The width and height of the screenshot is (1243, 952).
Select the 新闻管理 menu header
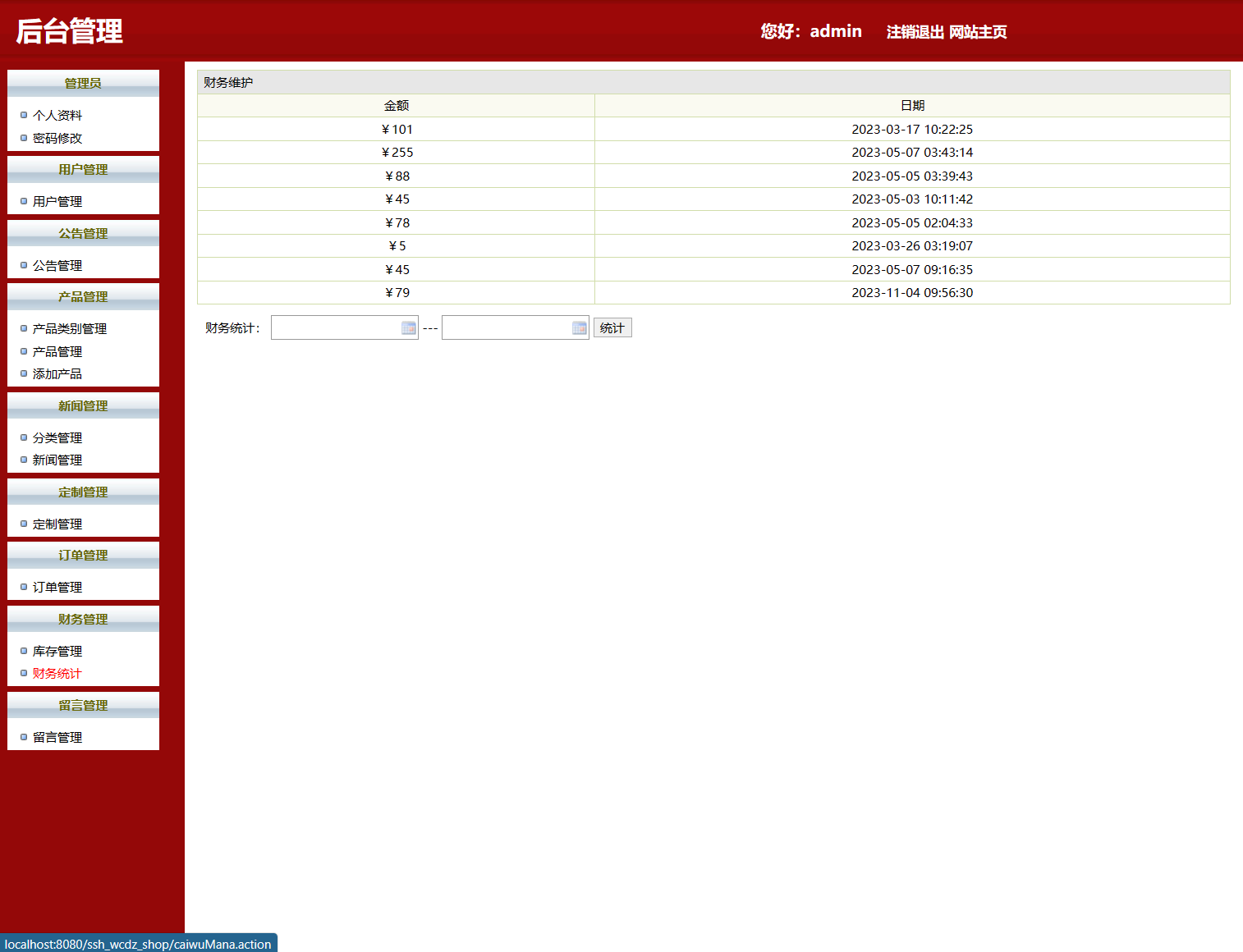coord(83,405)
